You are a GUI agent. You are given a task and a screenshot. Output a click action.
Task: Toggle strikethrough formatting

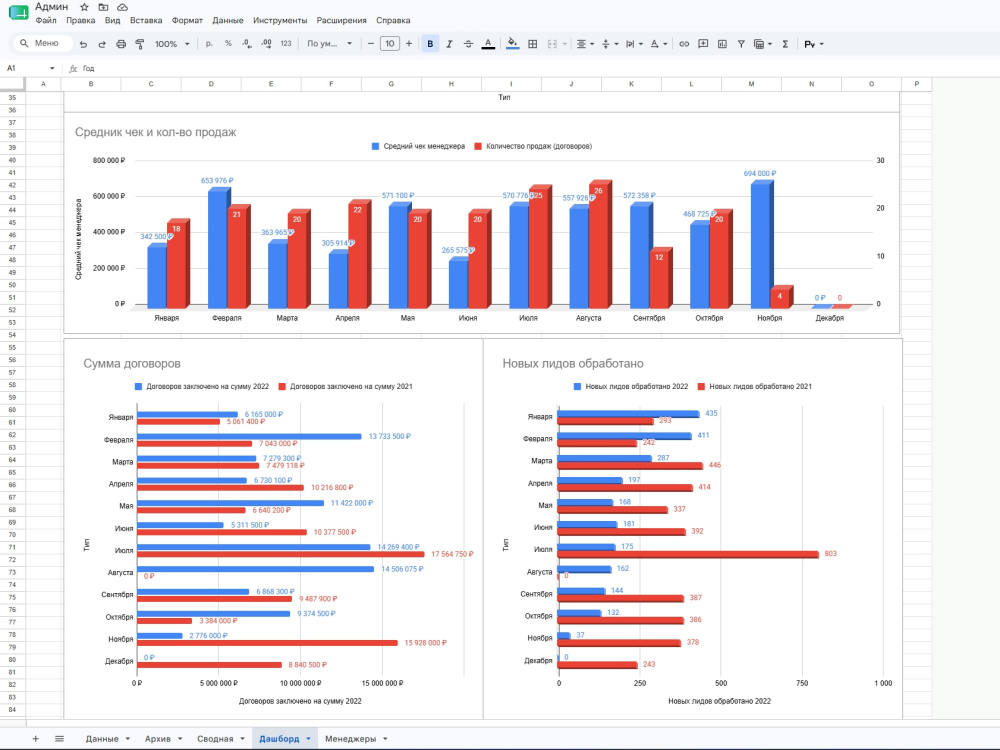pyautogui.click(x=468, y=44)
